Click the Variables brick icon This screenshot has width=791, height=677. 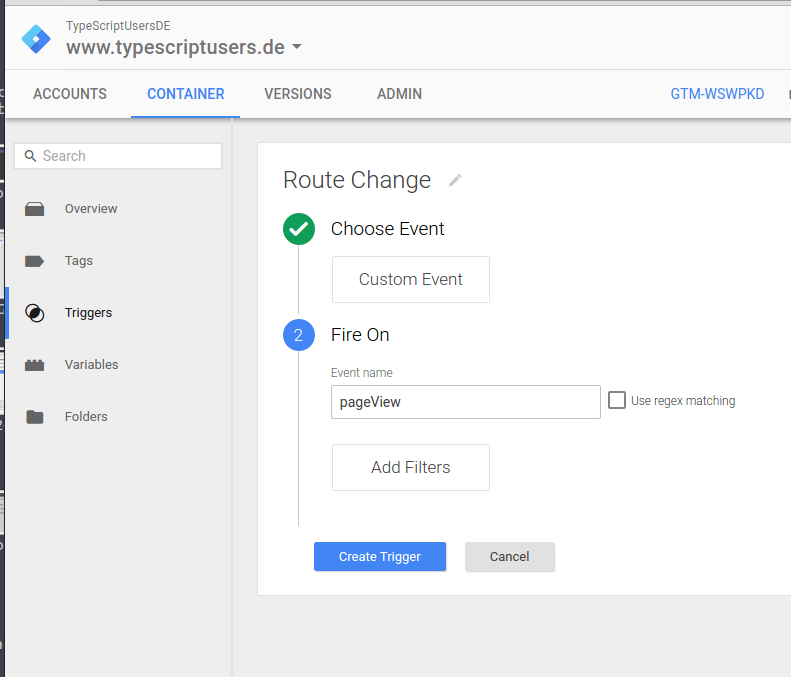34,365
